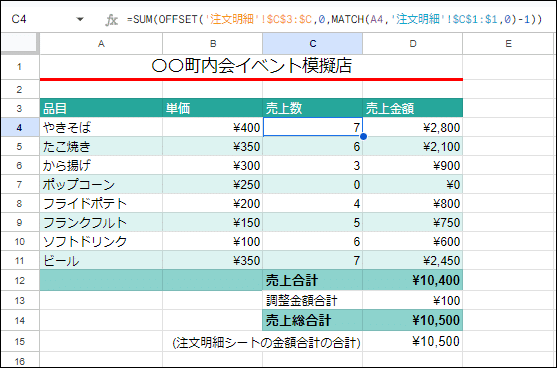
Task: Click the ¥100 price in ソフトドリンク row
Action: tap(213, 241)
